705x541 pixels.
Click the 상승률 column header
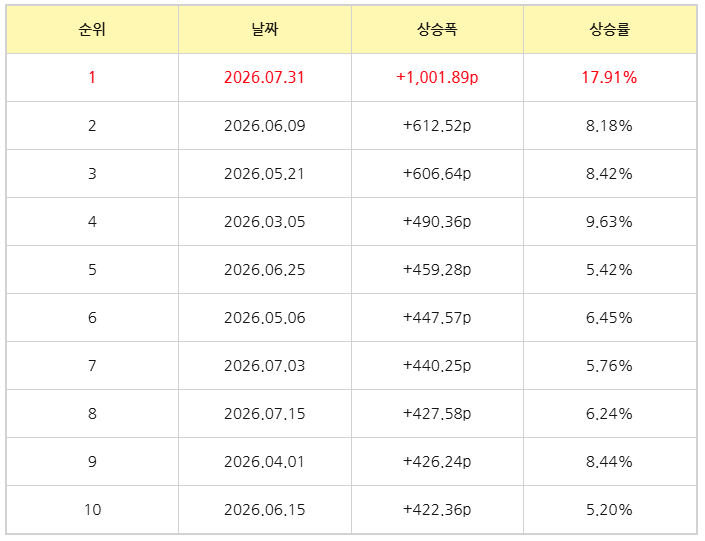click(610, 30)
